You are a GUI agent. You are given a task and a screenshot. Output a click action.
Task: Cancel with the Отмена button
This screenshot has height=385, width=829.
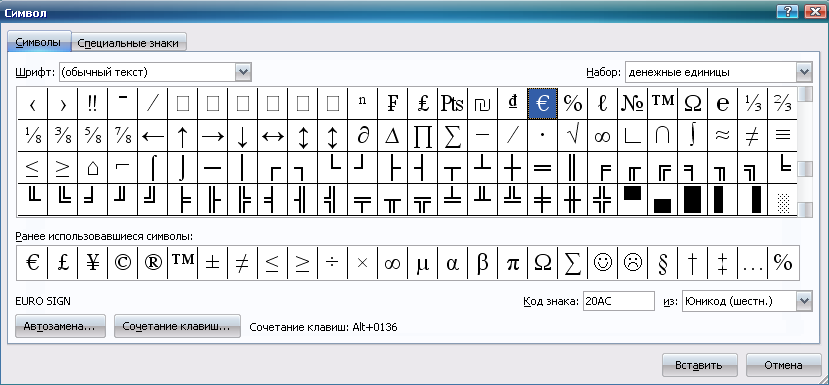pyautogui.click(x=783, y=365)
